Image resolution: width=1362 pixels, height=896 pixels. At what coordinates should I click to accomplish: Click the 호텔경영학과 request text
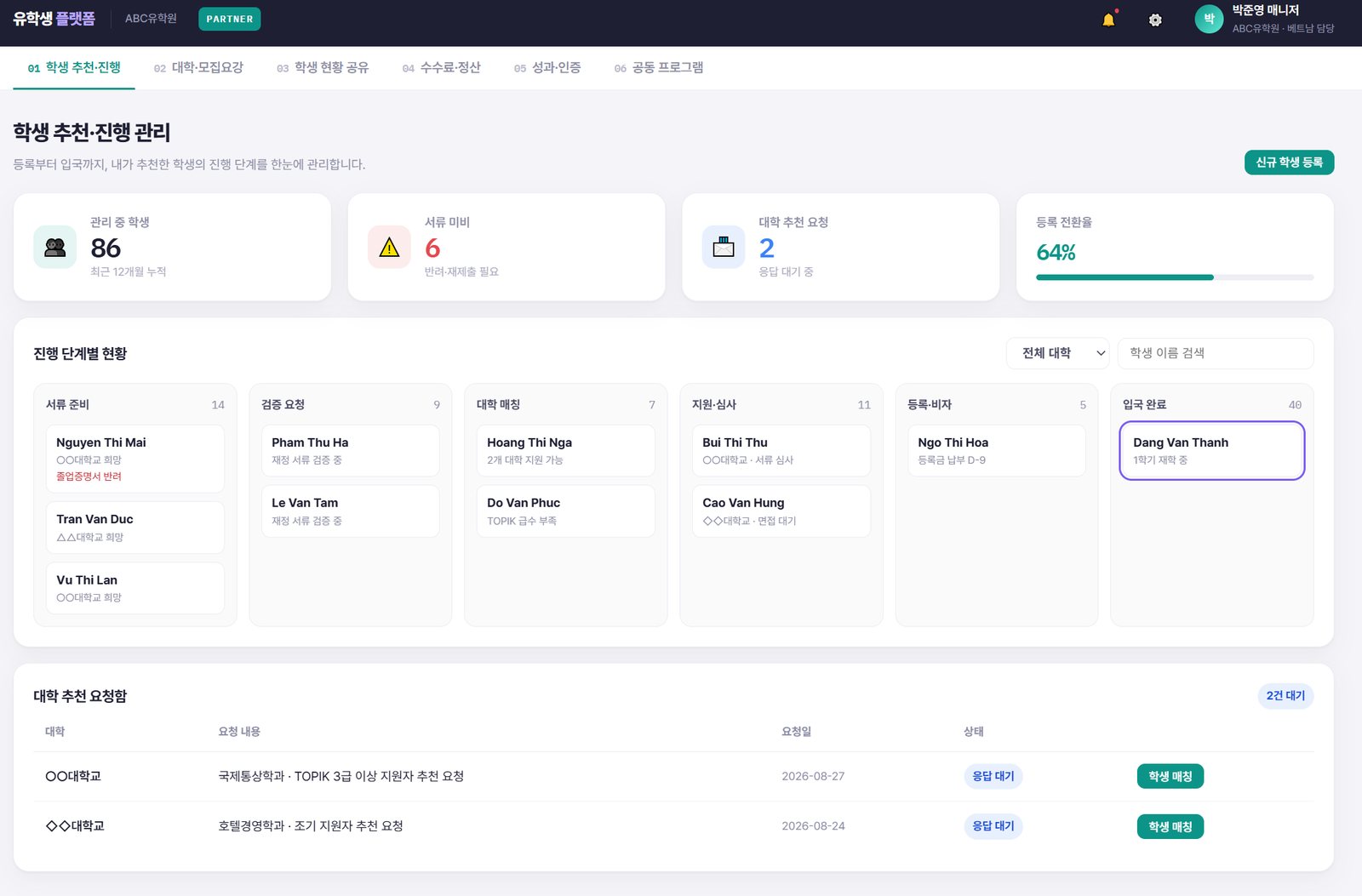point(311,826)
